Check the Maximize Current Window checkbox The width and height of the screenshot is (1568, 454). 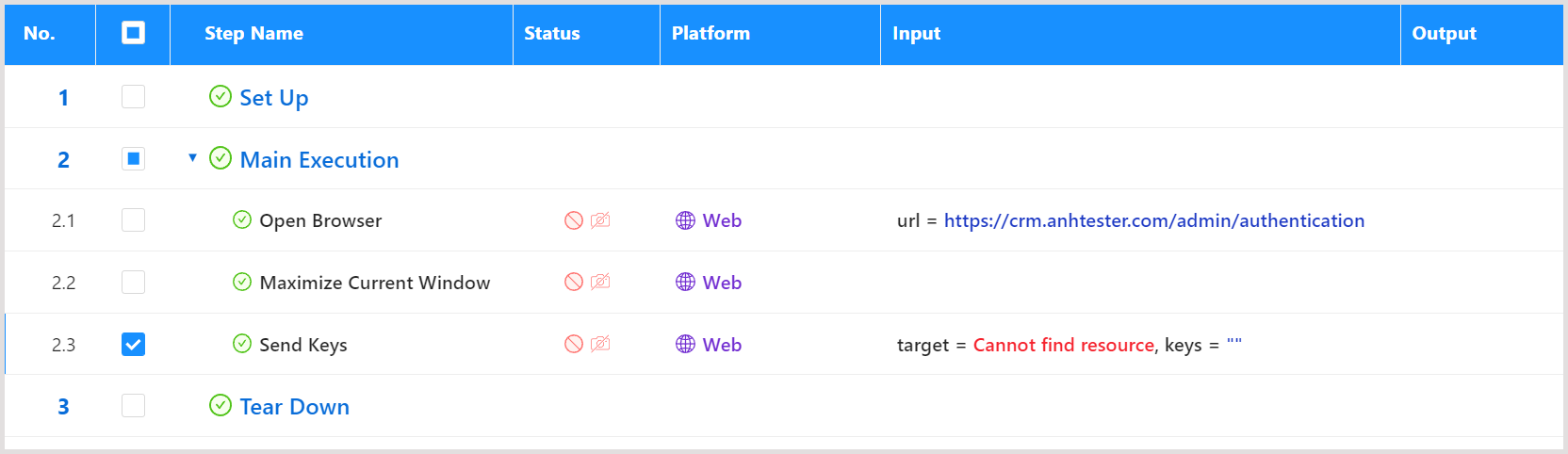133,282
